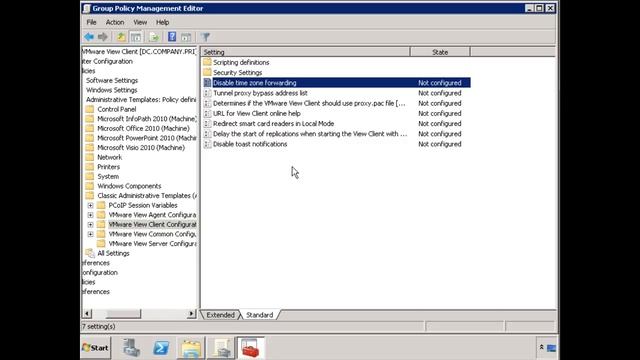Image resolution: width=640 pixels, height=360 pixels.
Task: Click State value of Disable toast notifications
Action: 440,144
